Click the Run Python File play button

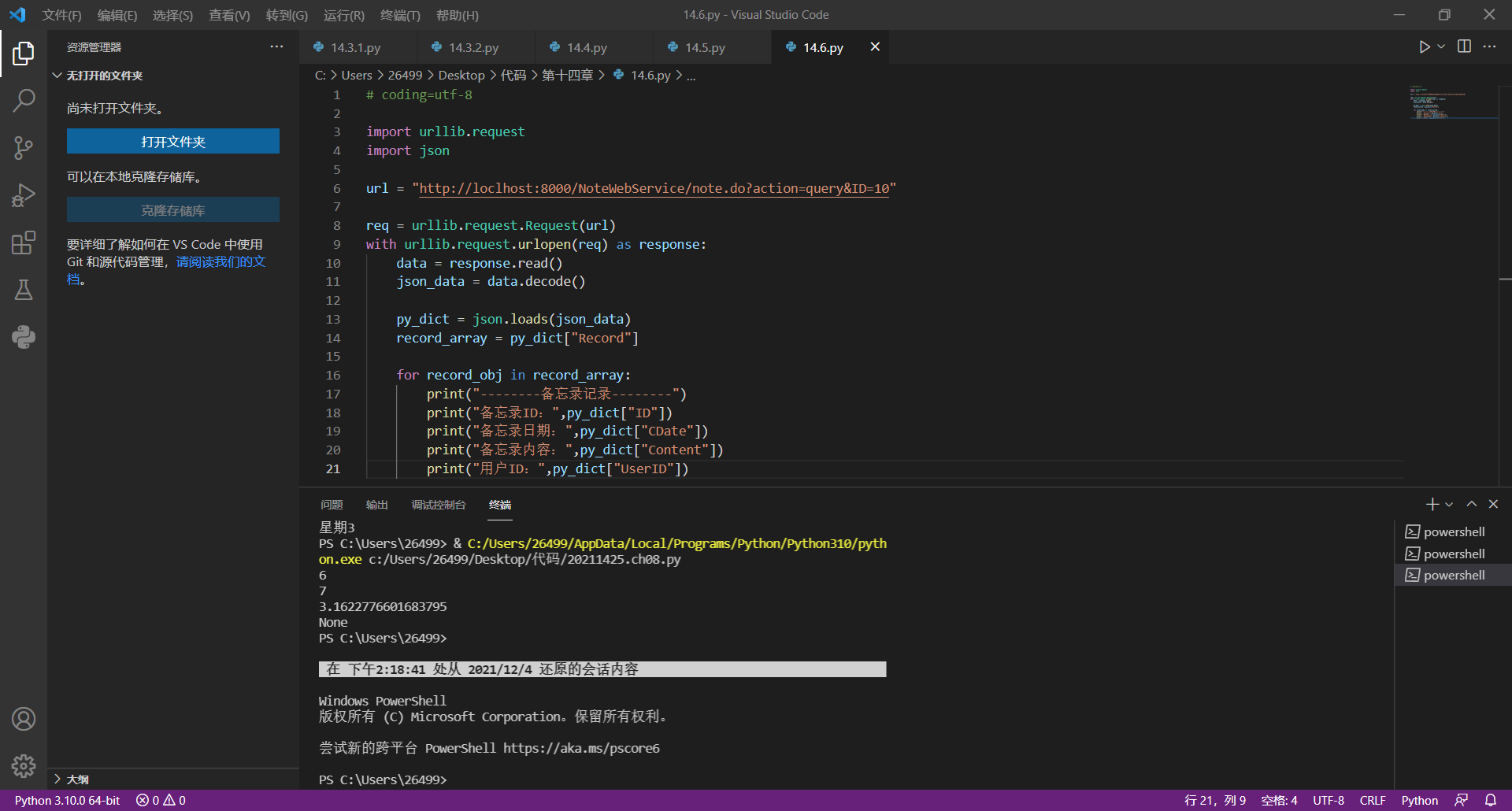[x=1424, y=47]
